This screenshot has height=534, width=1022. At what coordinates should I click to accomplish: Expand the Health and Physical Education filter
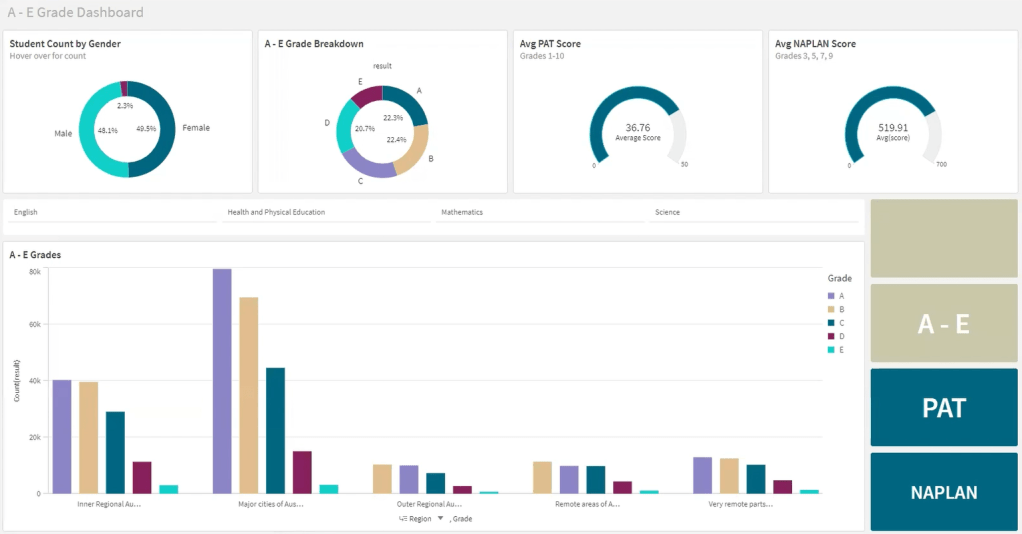pos(325,212)
